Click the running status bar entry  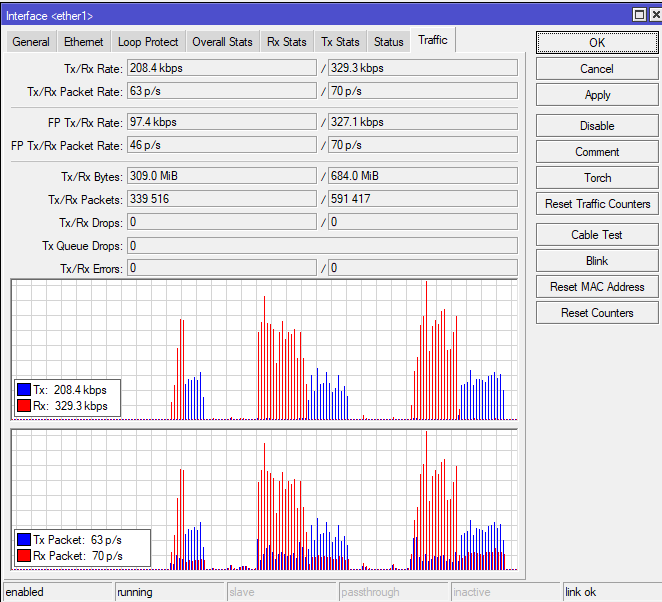tap(170, 592)
